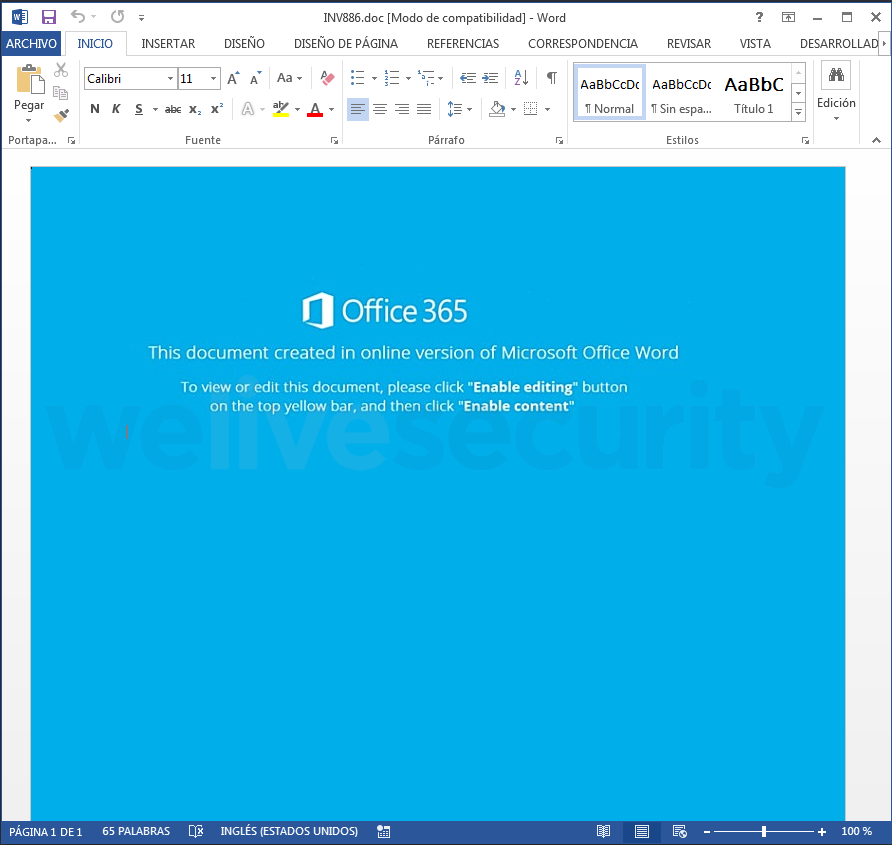Toggle Bold (N) formatting
This screenshot has width=892, height=845.
(x=95, y=109)
